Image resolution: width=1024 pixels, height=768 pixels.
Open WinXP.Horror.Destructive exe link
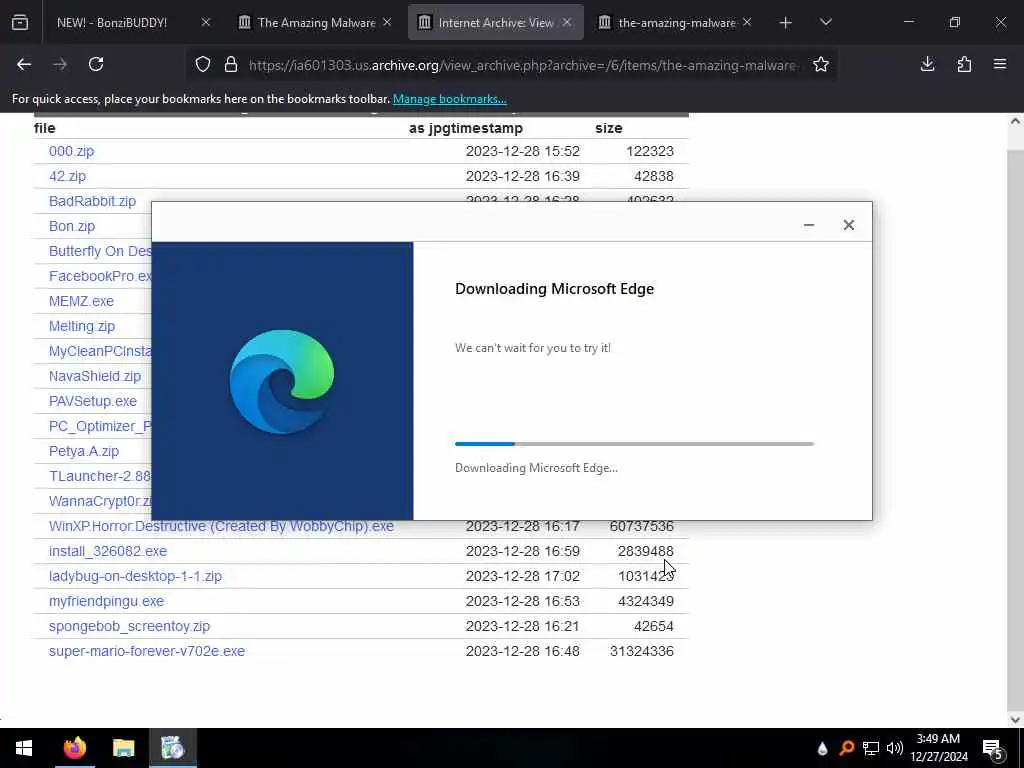pos(221,526)
